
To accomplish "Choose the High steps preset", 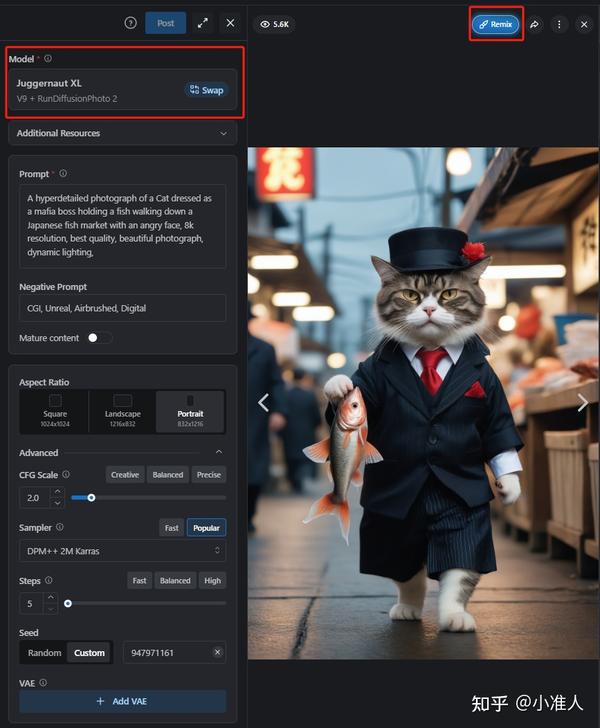I will point(212,580).
